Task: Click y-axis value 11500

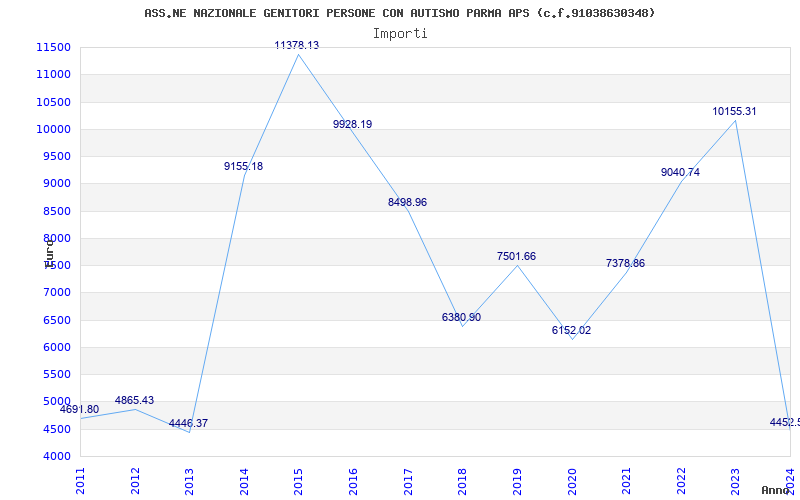Action: click(x=53, y=47)
